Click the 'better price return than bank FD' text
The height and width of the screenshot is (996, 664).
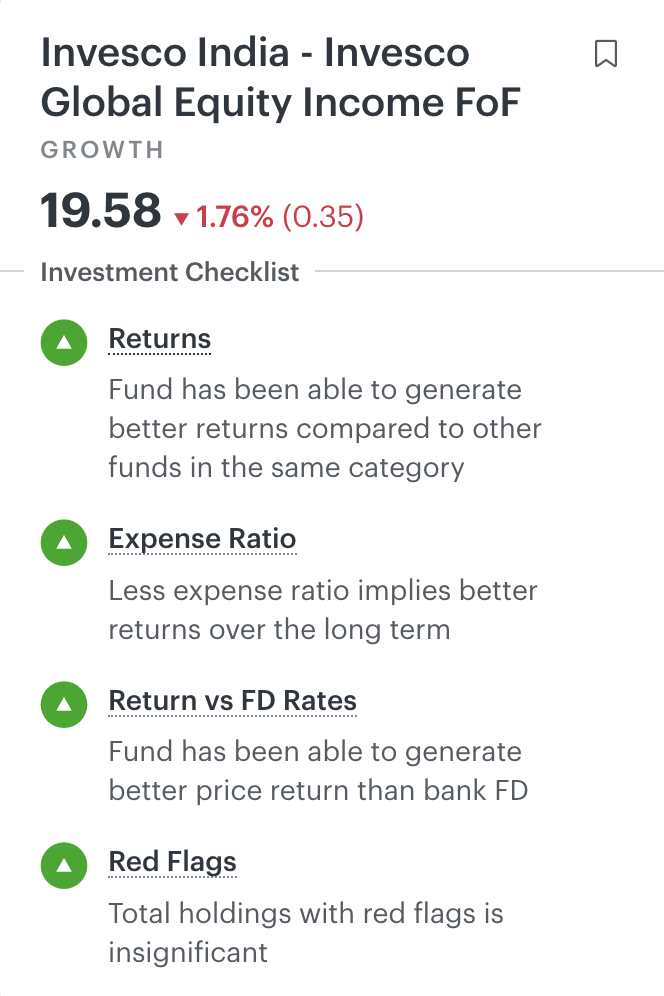pyautogui.click(x=318, y=791)
